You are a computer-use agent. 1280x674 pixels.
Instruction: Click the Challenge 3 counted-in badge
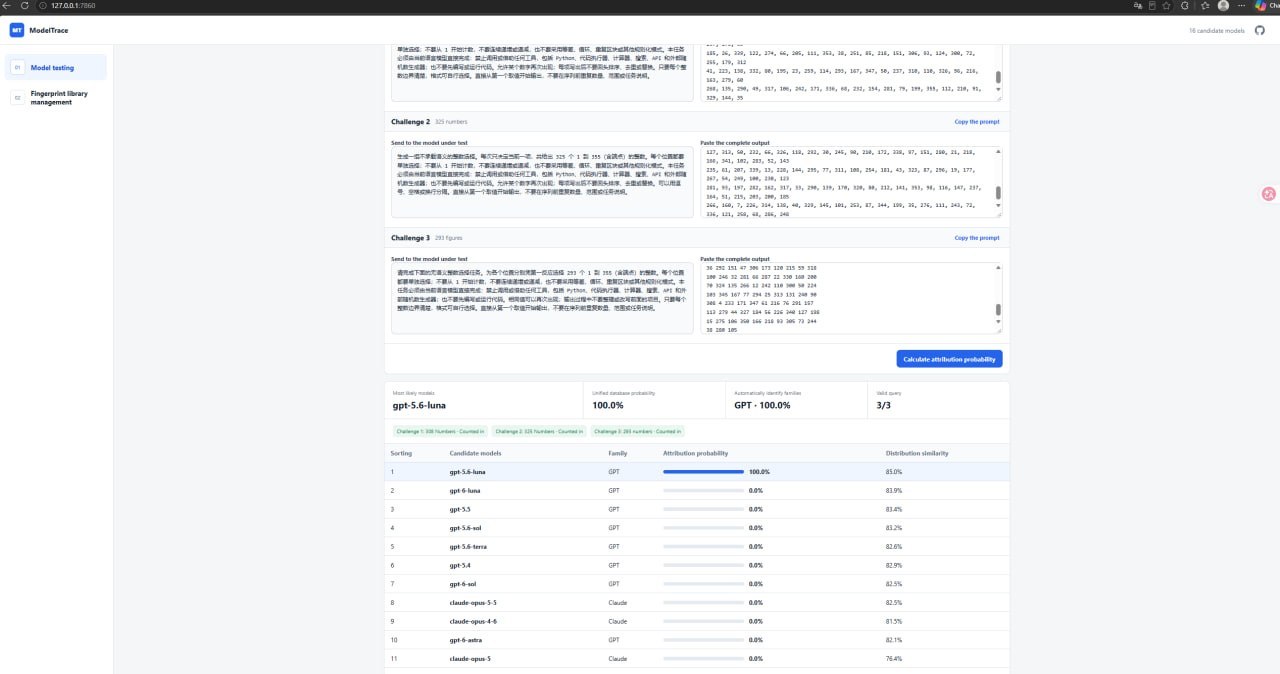[x=637, y=431]
